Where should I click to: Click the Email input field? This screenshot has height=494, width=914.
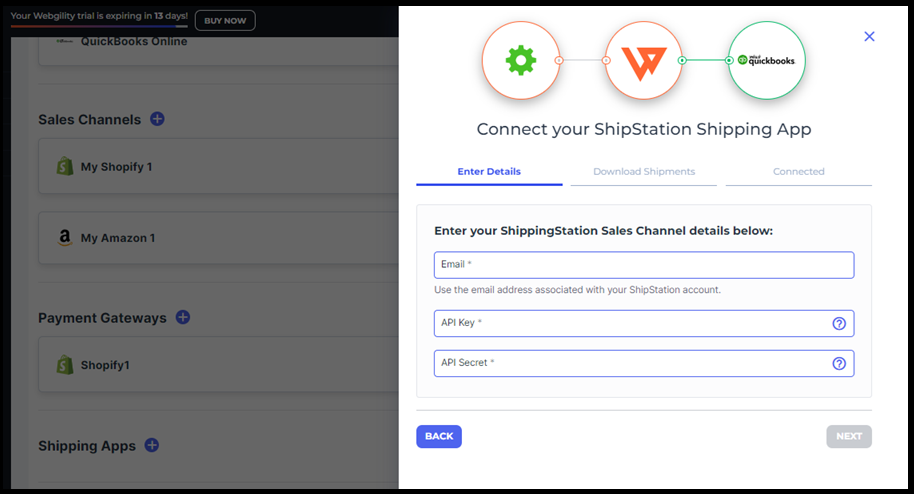point(644,265)
